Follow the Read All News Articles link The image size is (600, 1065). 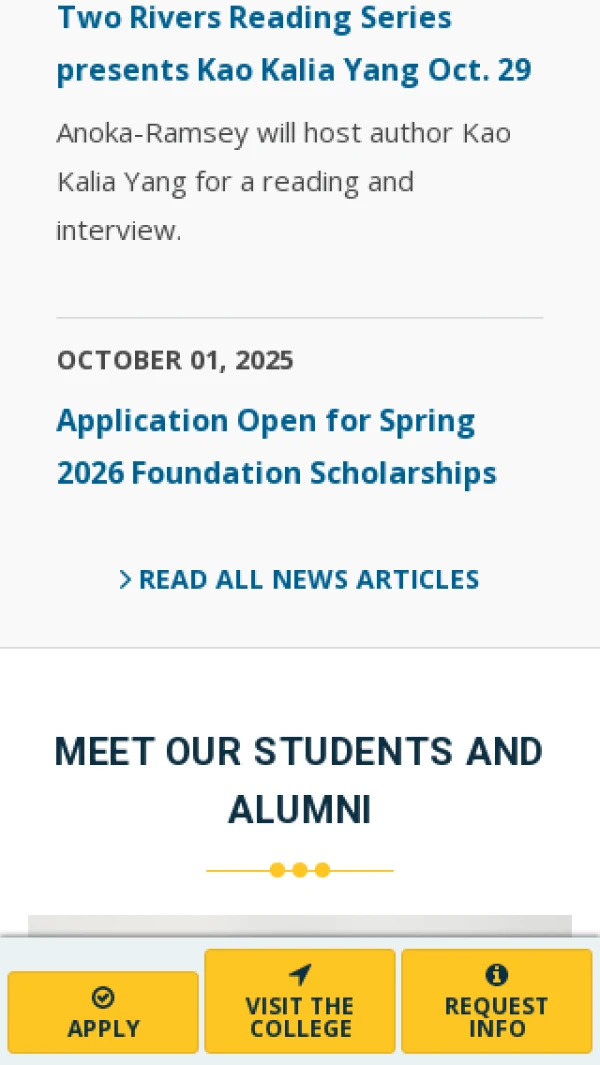pyautogui.click(x=308, y=580)
